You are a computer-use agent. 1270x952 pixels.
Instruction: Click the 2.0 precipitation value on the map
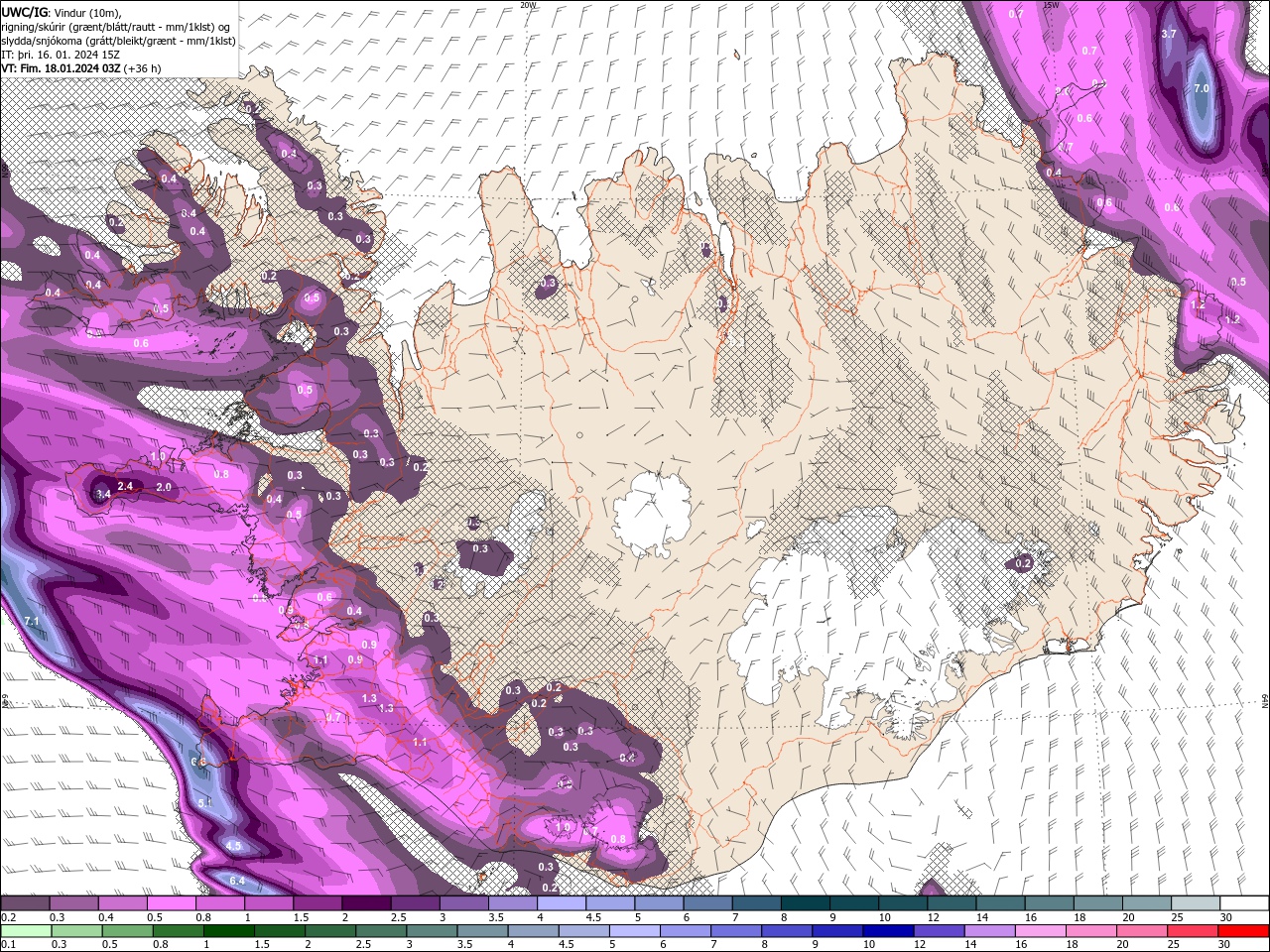[164, 487]
